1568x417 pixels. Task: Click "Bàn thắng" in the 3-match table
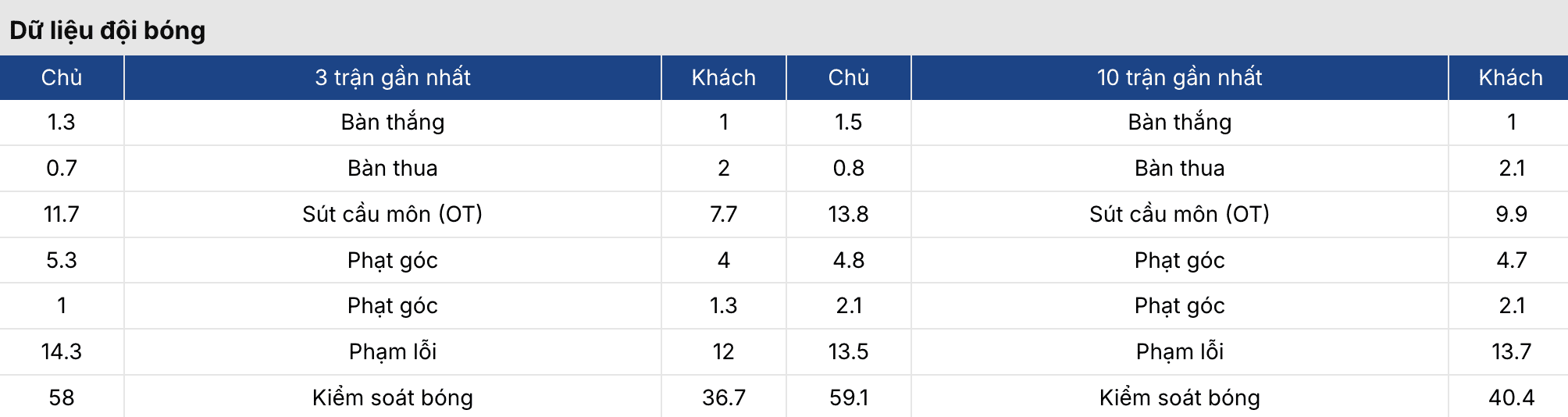click(393, 122)
